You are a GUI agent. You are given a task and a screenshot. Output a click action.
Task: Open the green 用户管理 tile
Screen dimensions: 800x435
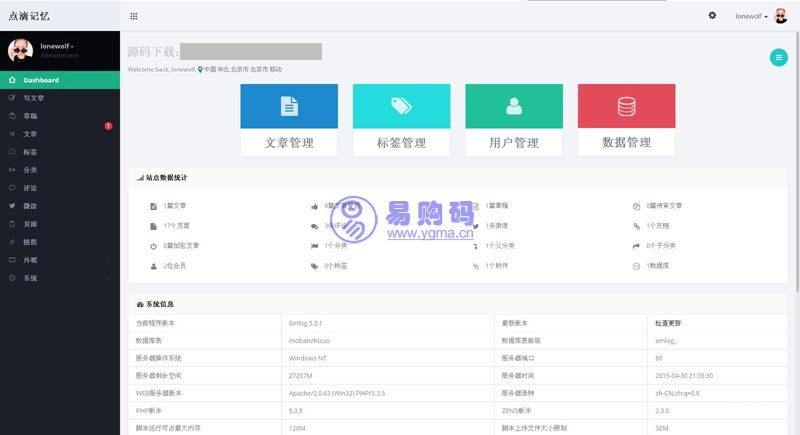[514, 120]
